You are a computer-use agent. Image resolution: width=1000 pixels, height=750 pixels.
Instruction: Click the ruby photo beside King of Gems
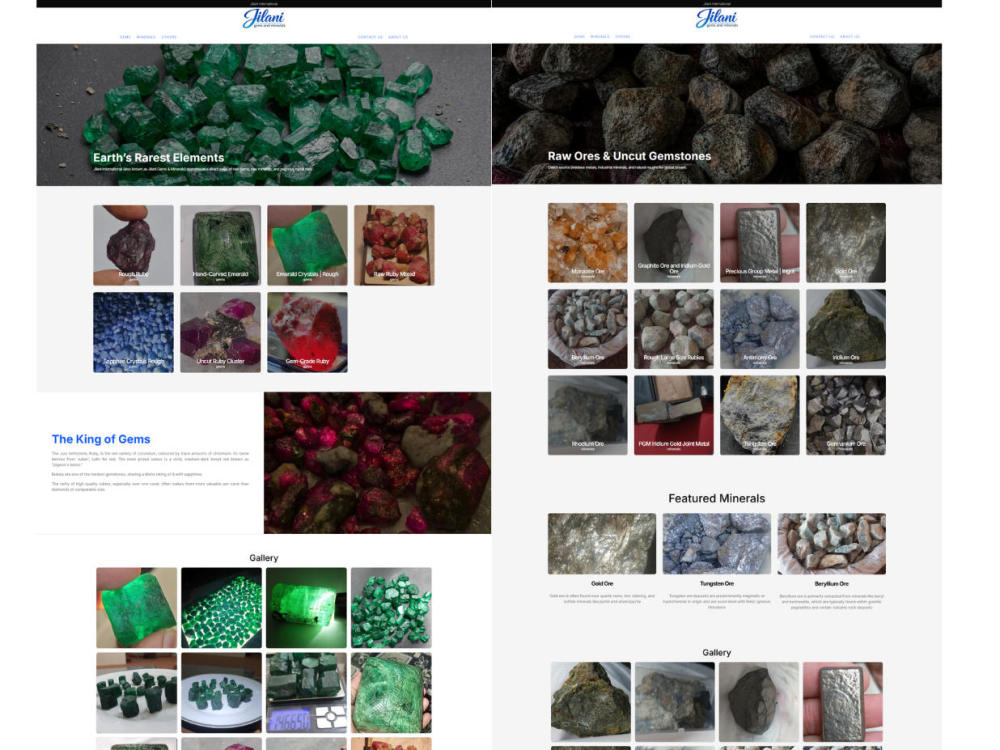(378, 462)
